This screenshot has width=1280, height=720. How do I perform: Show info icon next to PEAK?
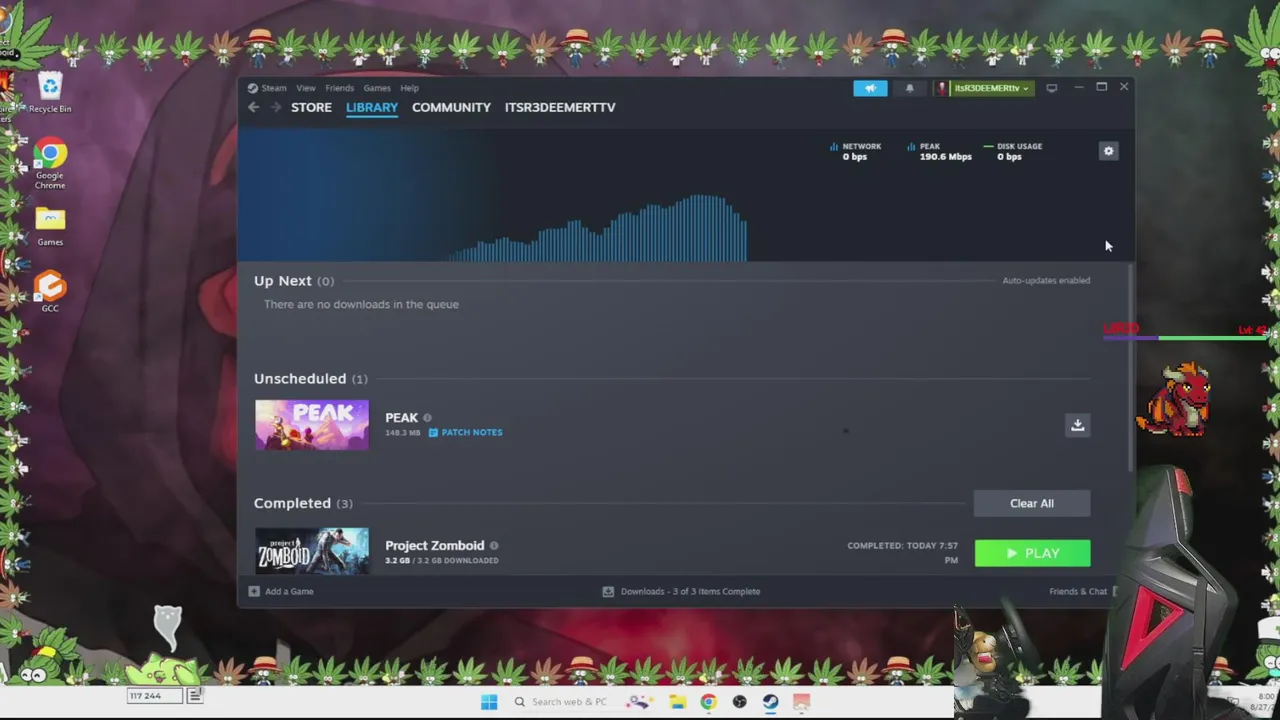[x=427, y=418]
